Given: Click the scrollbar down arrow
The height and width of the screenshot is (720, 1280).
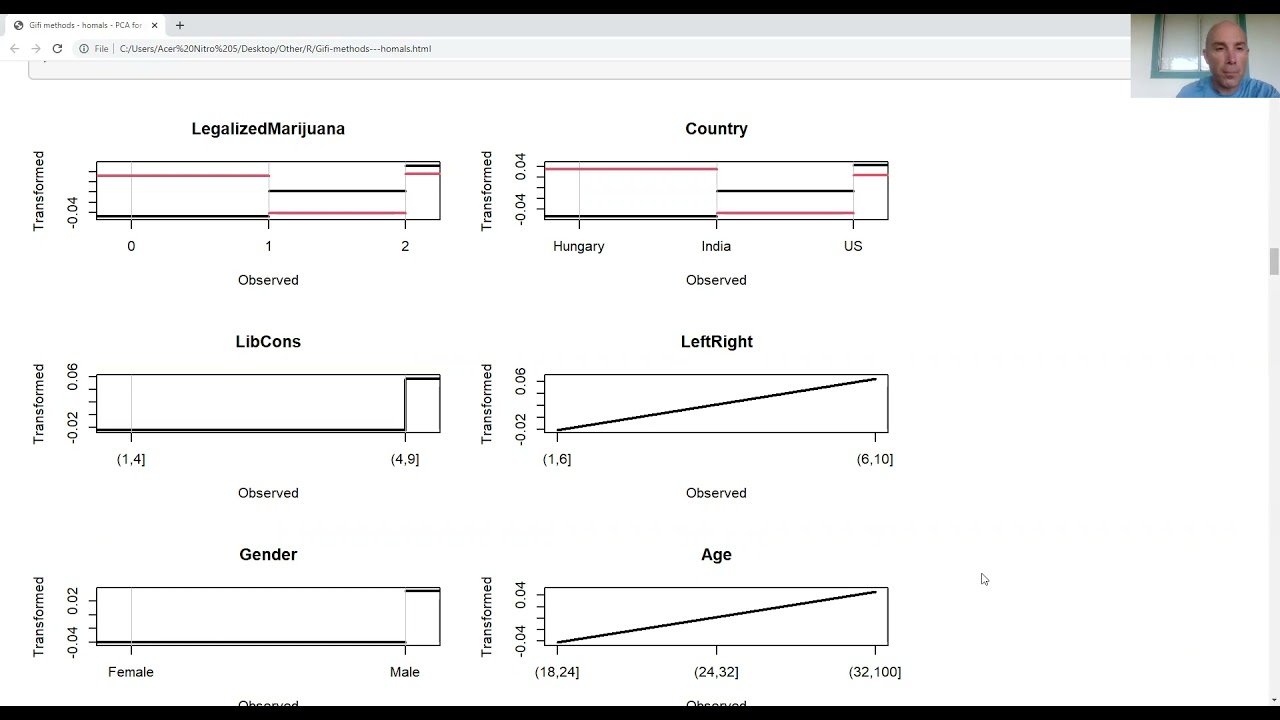Looking at the screenshot, I should coord(1273,699).
